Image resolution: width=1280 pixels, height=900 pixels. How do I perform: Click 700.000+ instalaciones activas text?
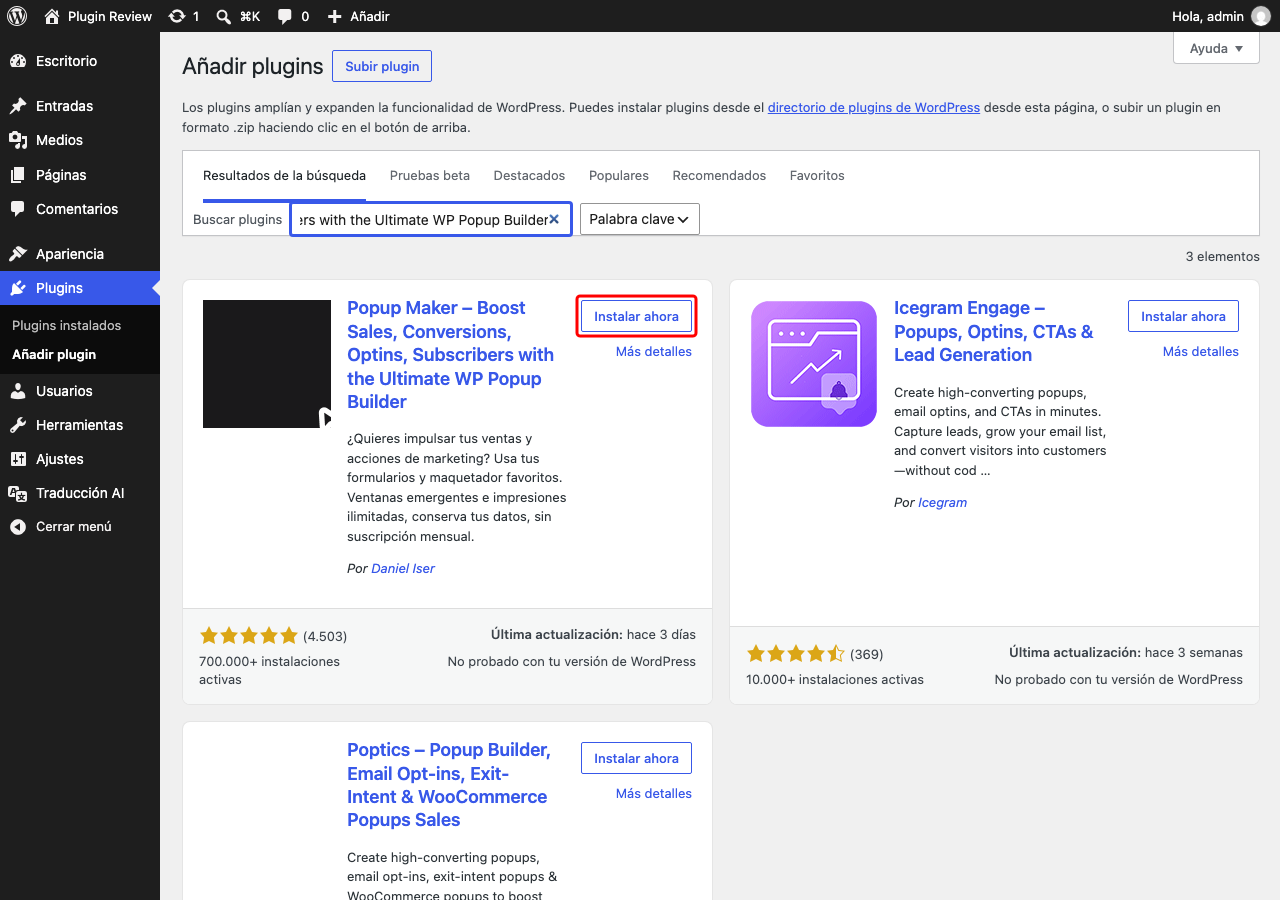point(270,670)
